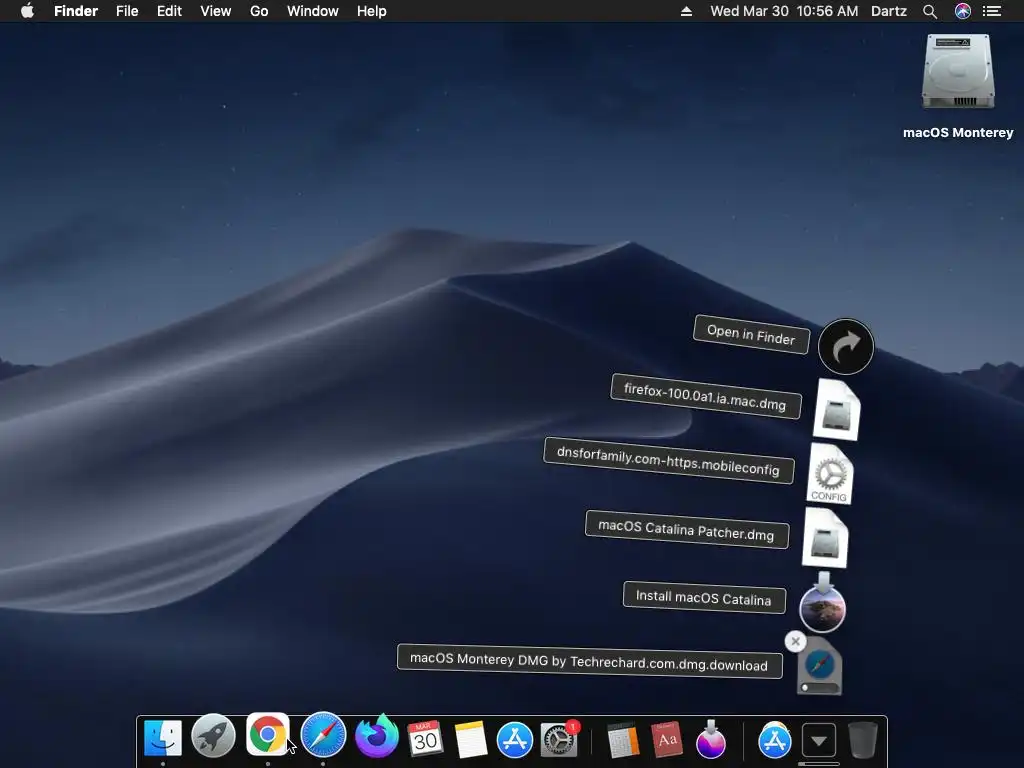Open the Help menu
Screen dimensions: 1024x768
tap(372, 11)
